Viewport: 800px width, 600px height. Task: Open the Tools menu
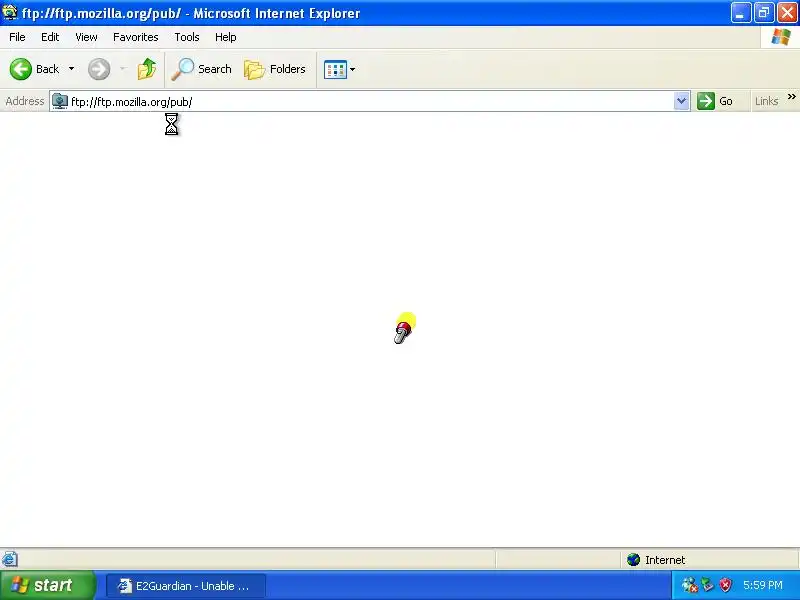click(187, 37)
